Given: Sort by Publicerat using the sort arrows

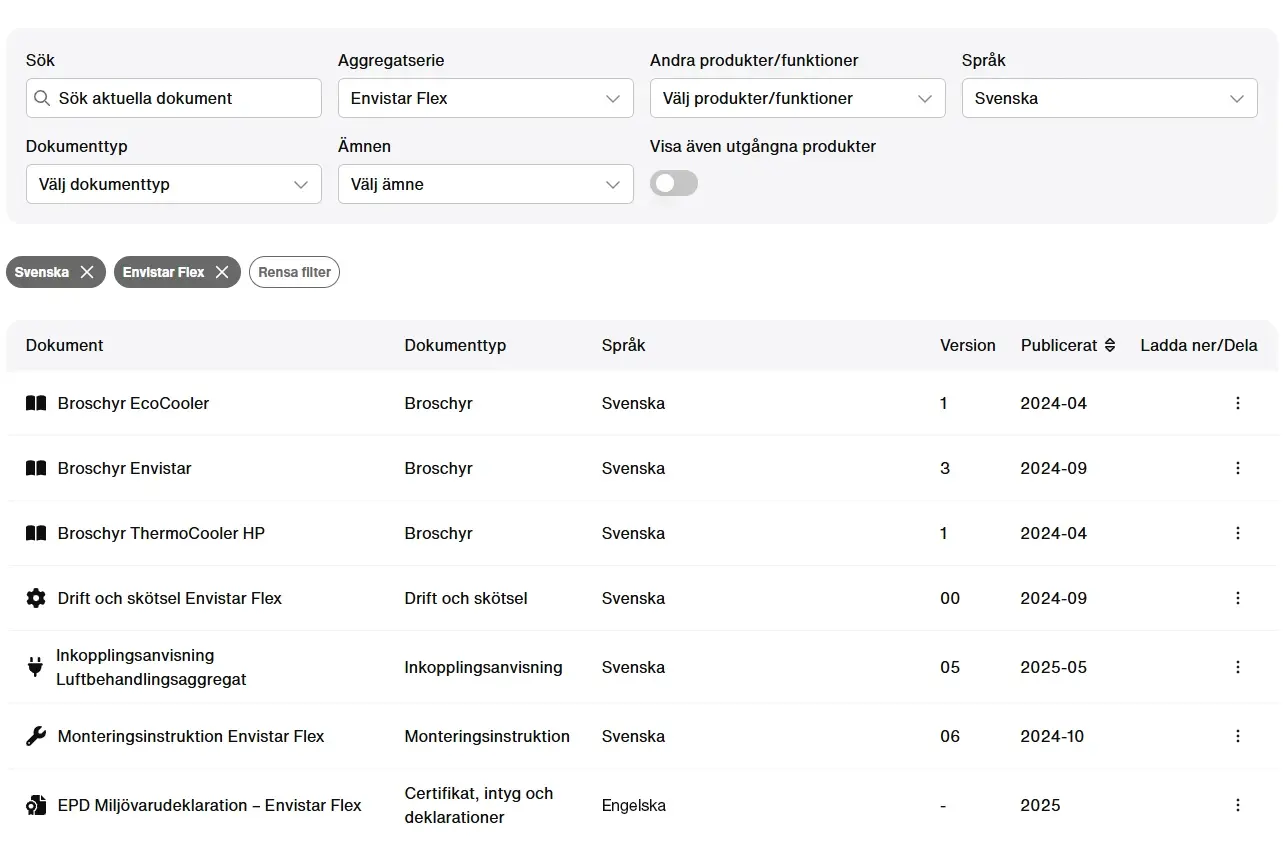Looking at the screenshot, I should (1109, 345).
